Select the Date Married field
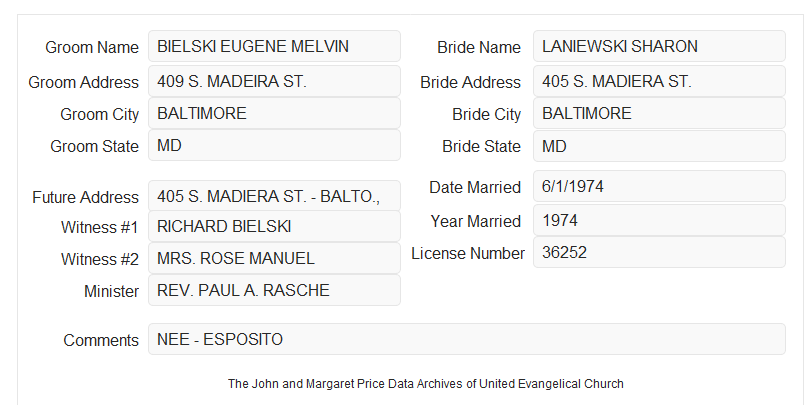Viewport: 805px width, 405px height. coord(659,186)
